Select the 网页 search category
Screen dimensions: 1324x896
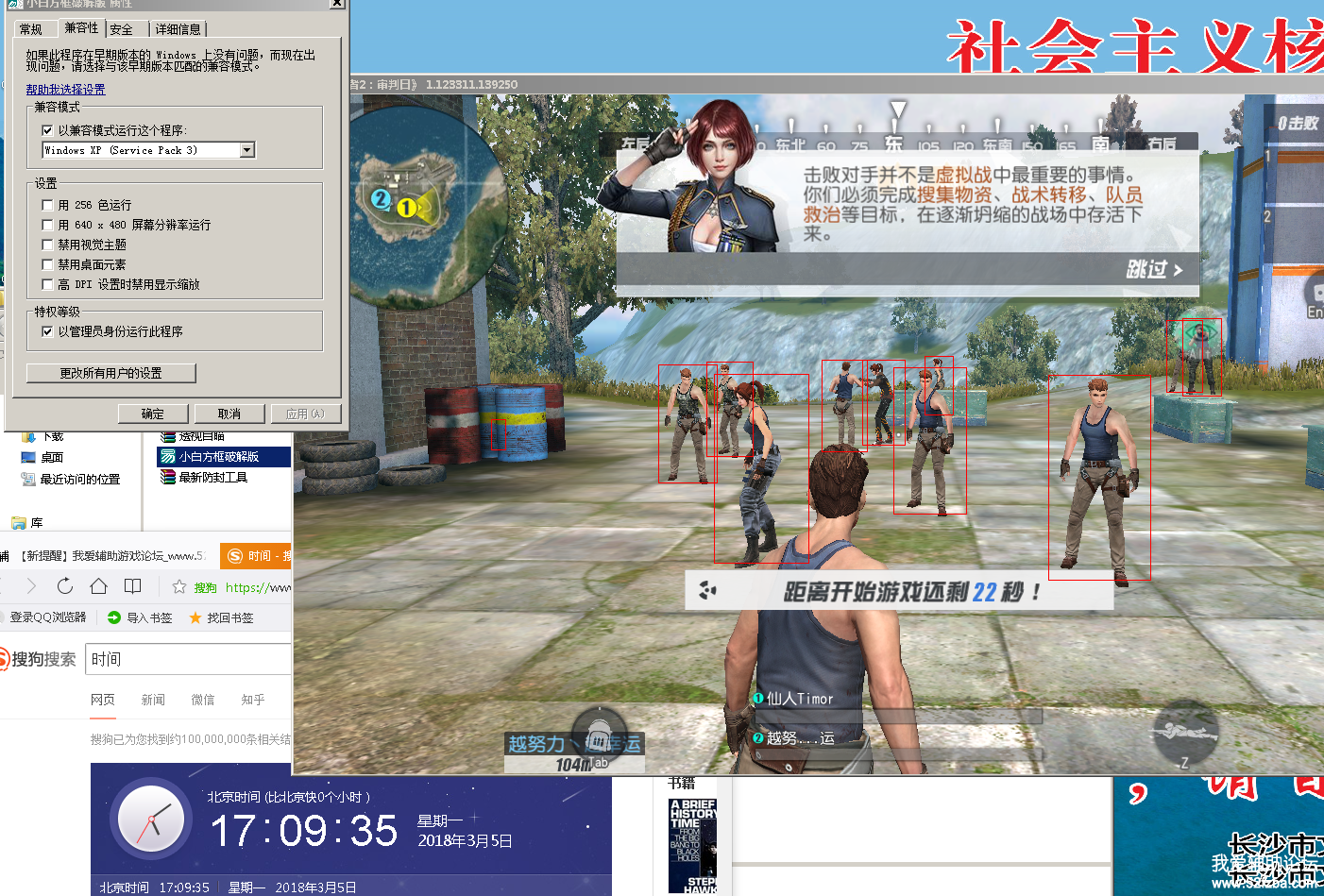[103, 700]
